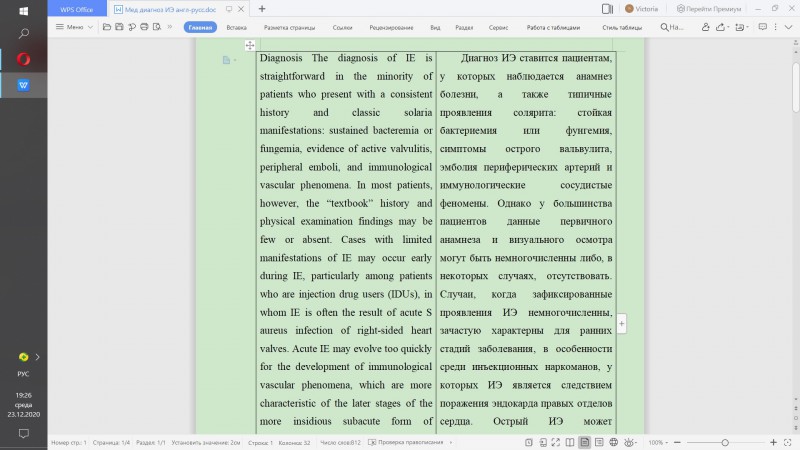Close the Мед диагноз ИЭ document tab
The image size is (800, 450).
[241, 9]
